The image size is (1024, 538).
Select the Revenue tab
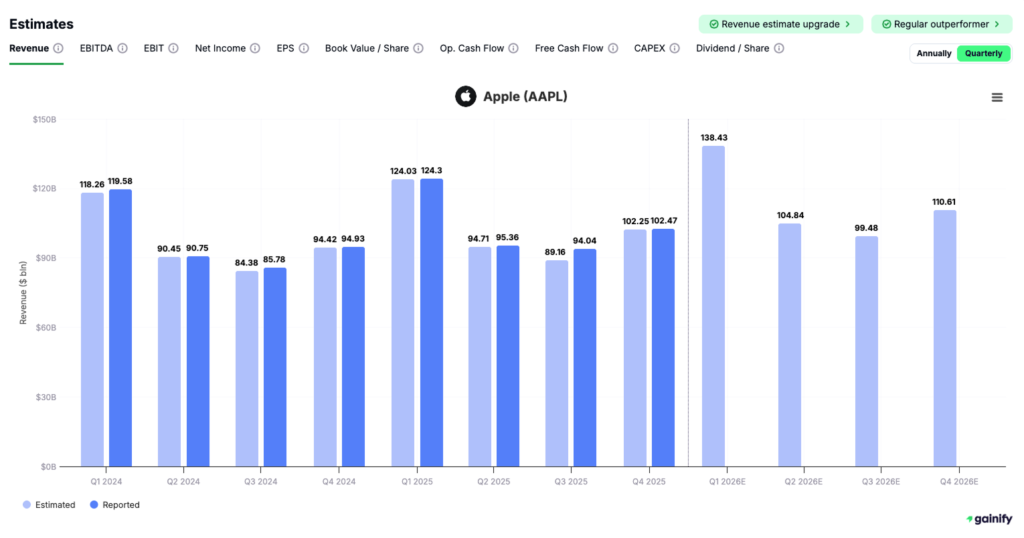tap(29, 48)
